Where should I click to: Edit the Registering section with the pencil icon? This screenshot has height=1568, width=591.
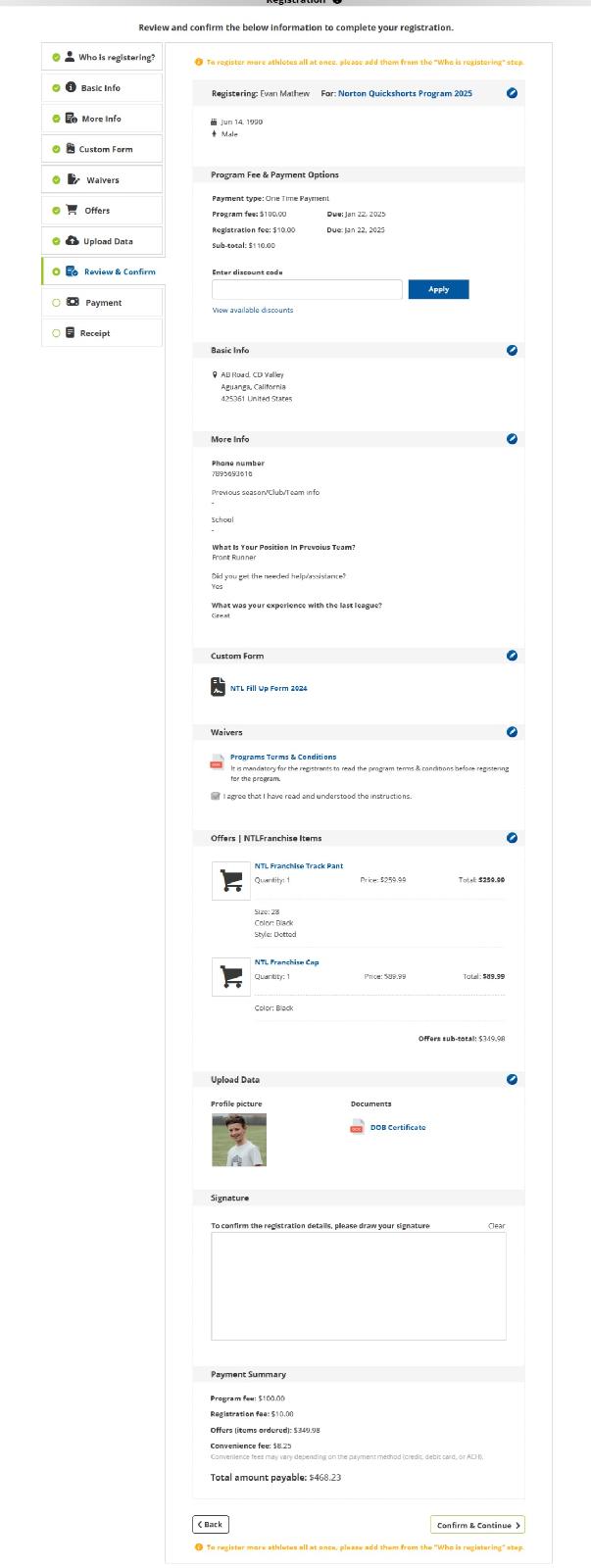pos(512,93)
